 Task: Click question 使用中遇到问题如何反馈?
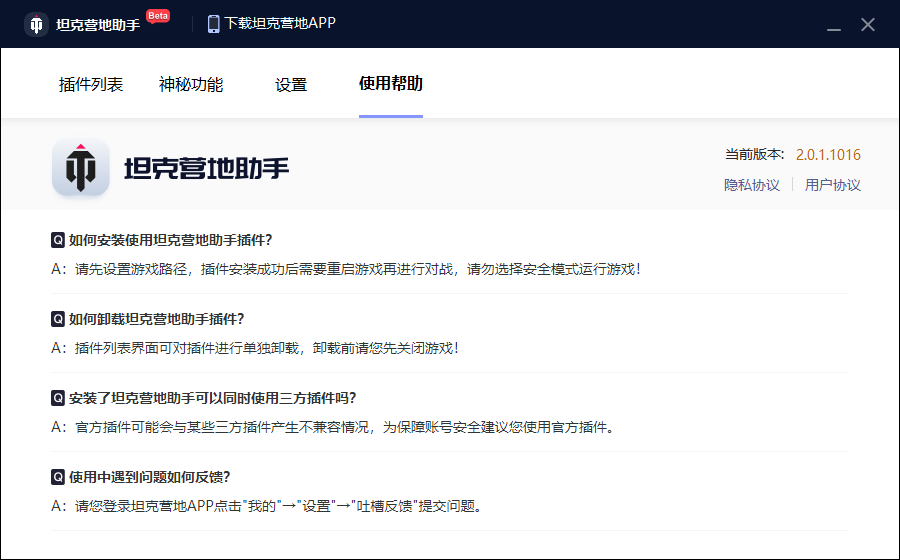150,477
